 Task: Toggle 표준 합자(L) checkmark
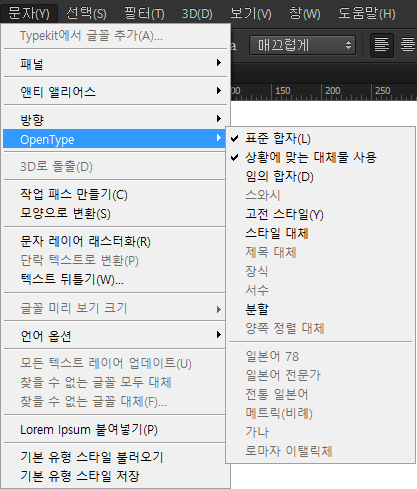click(x=320, y=138)
